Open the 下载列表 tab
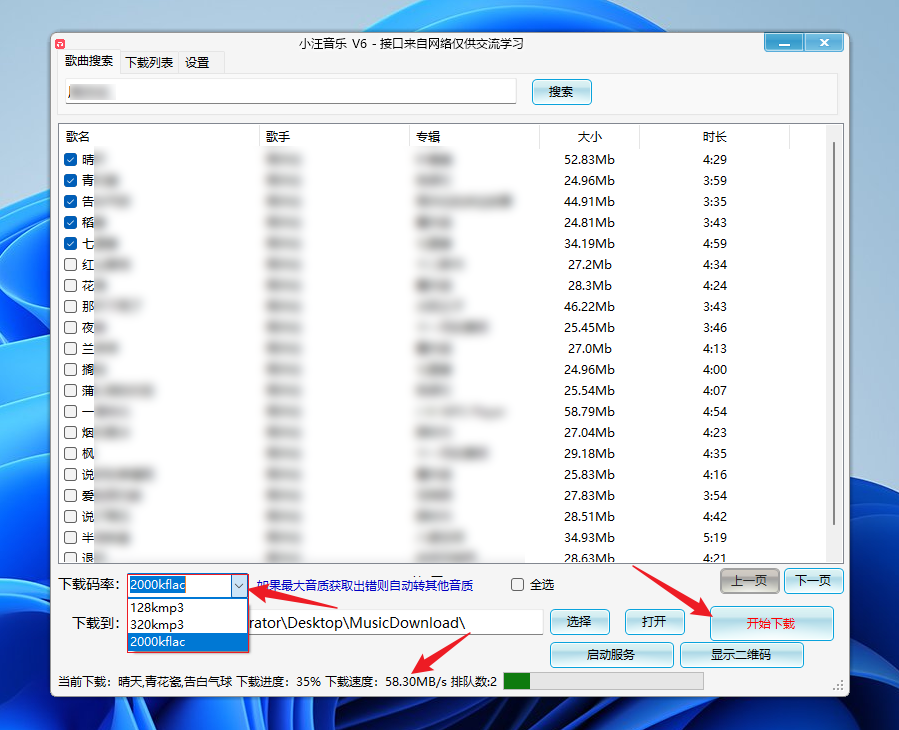 tap(149, 63)
